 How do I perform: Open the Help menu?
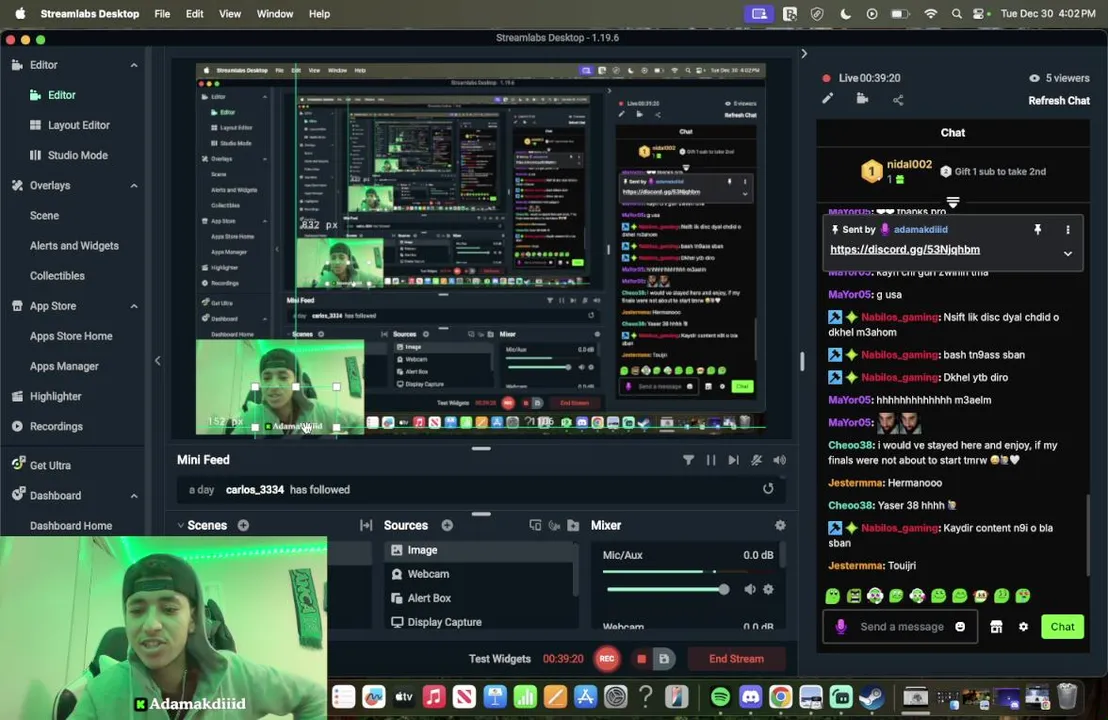click(319, 13)
